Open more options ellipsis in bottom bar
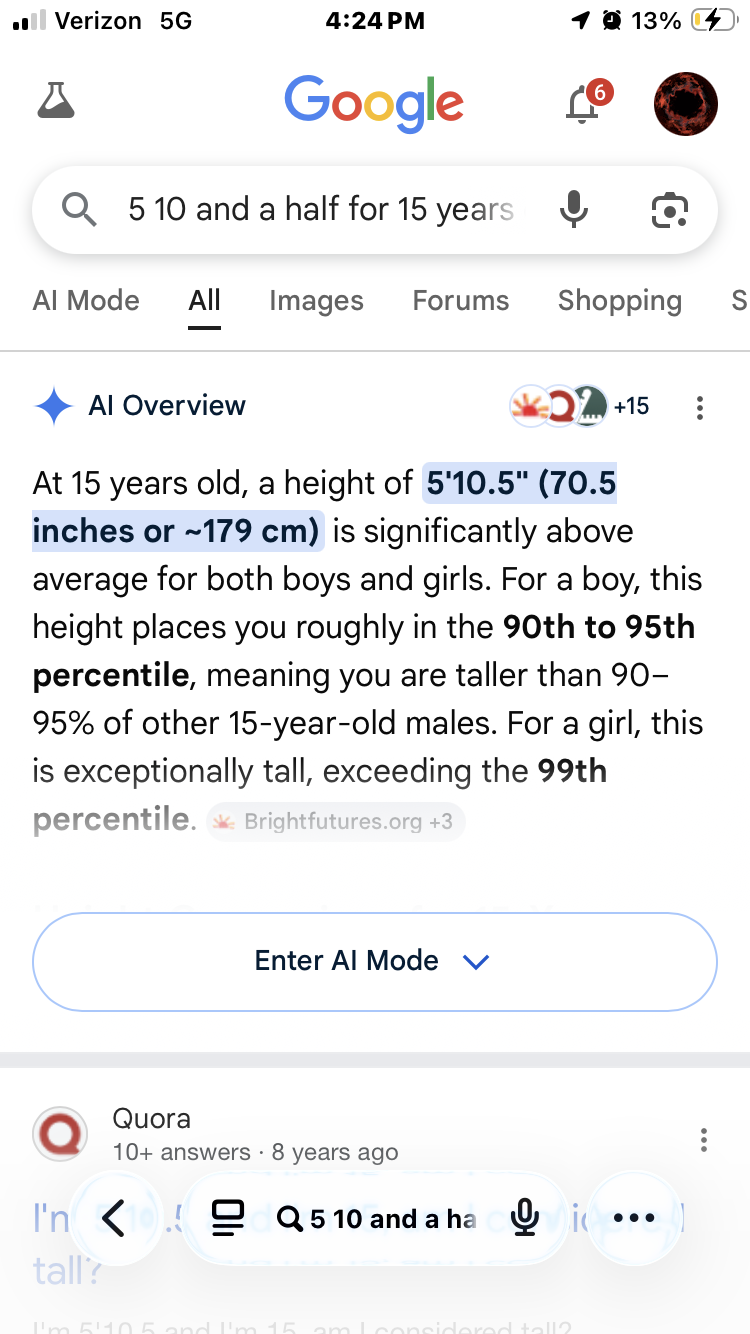Viewport: 750px width, 1334px height. tap(633, 1218)
